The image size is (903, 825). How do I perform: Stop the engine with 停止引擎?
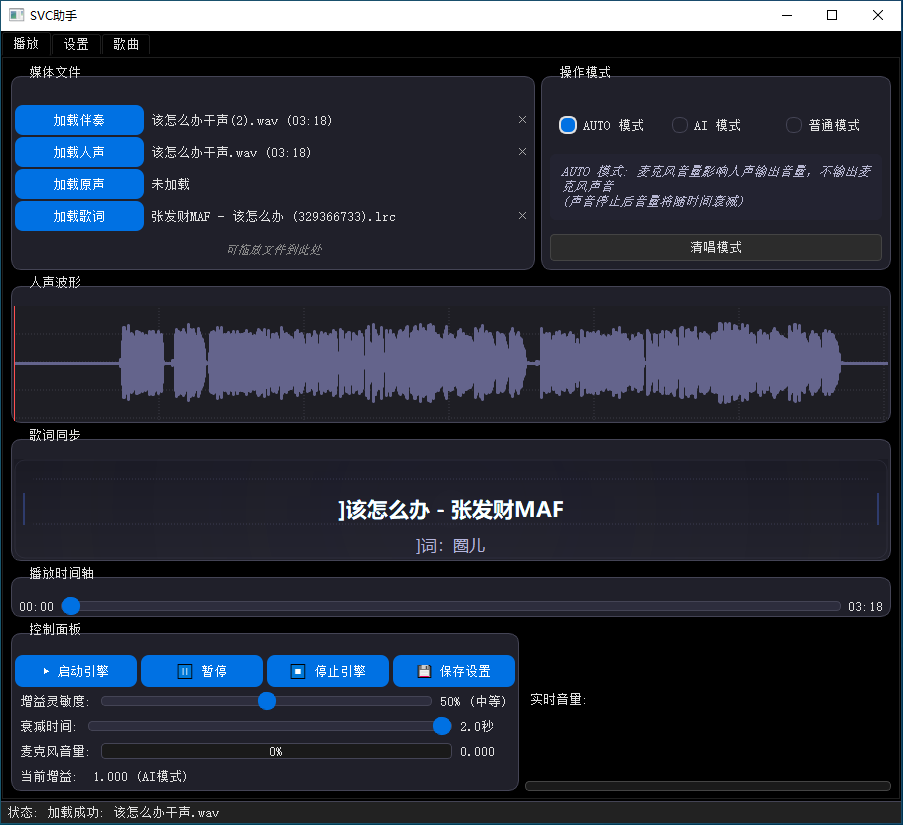328,671
